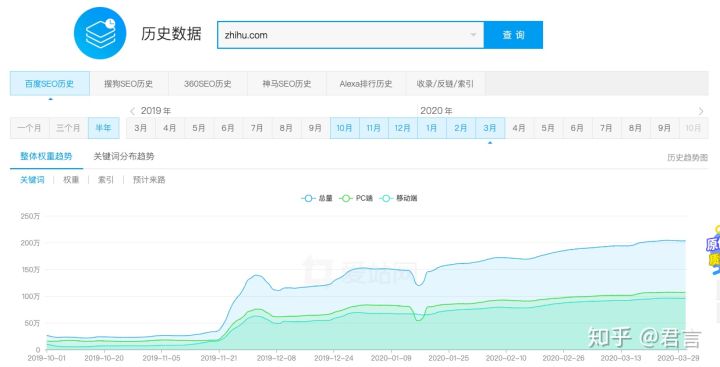The height and width of the screenshot is (367, 720).
Task: Open the 整体权重趋势 tab
Action: tap(46, 157)
